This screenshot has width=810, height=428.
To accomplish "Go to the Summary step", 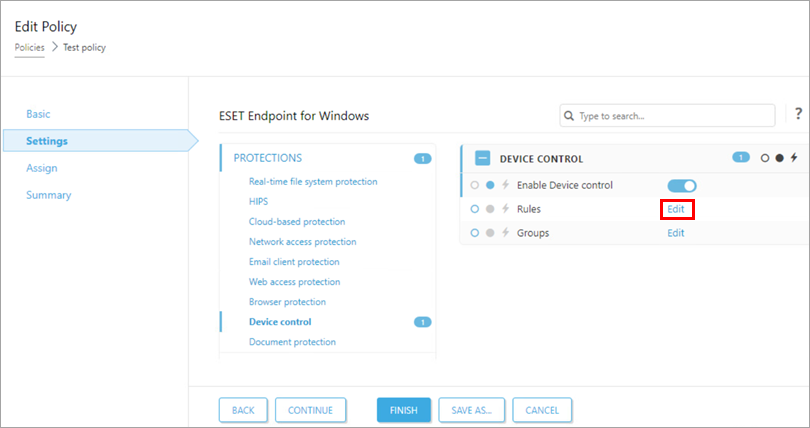I will tap(48, 195).
